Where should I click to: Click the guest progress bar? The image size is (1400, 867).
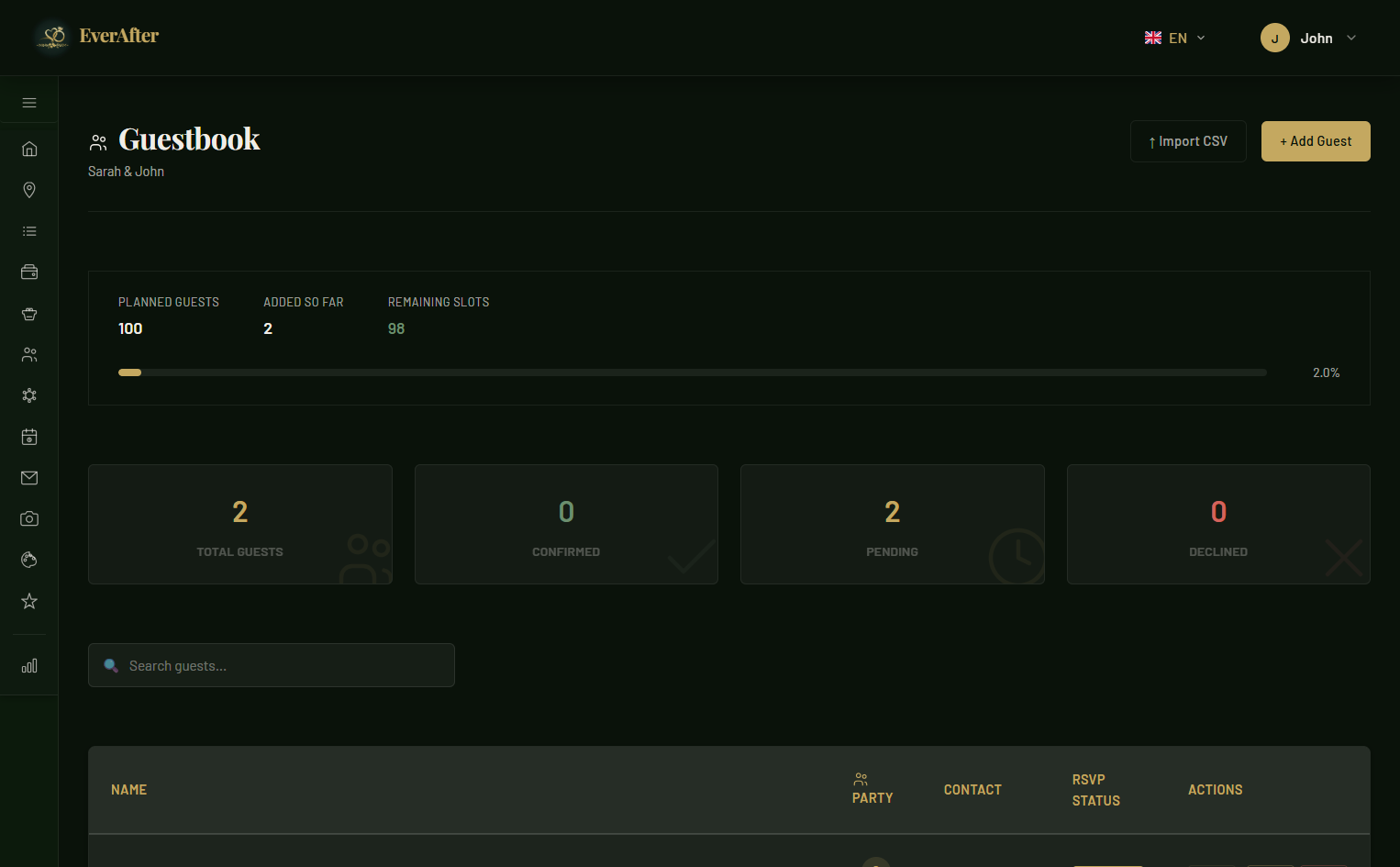(x=692, y=372)
